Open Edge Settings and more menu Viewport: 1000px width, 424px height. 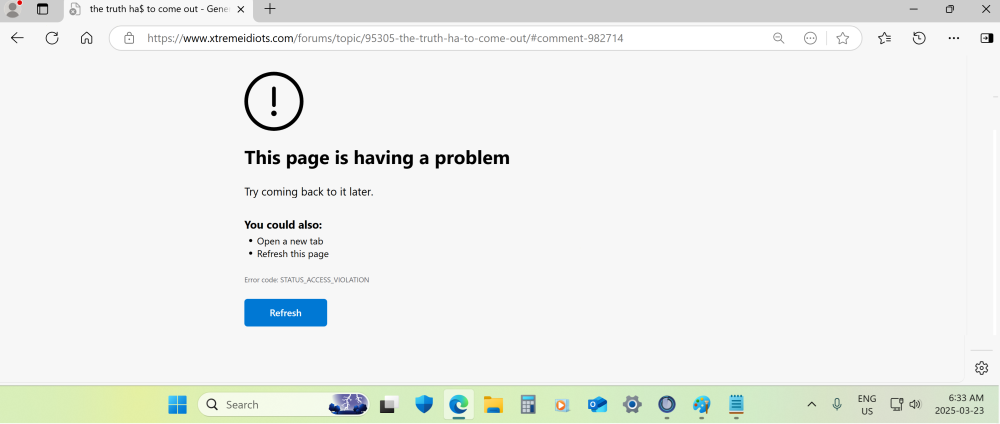click(x=955, y=38)
